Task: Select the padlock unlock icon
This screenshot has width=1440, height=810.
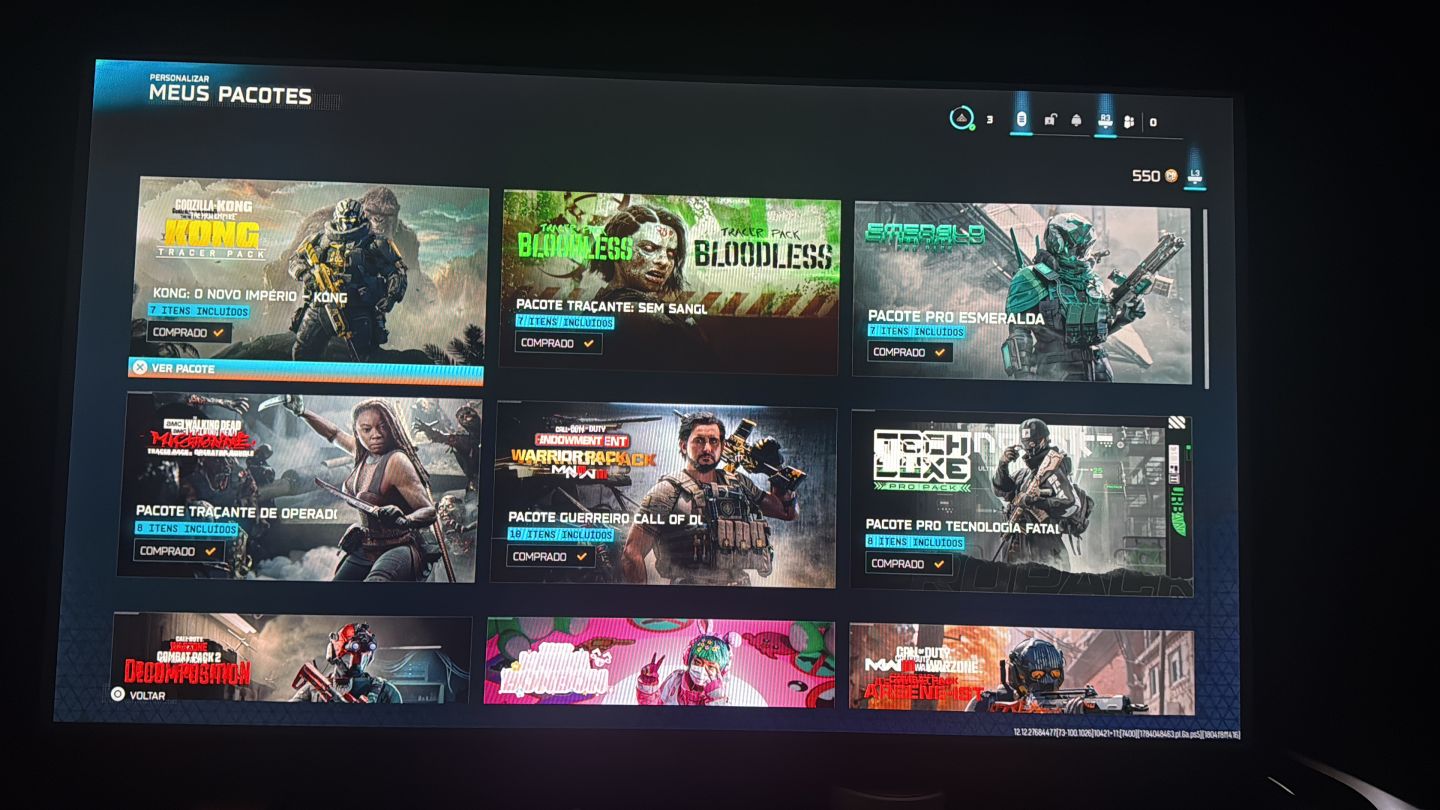Action: [x=1050, y=120]
